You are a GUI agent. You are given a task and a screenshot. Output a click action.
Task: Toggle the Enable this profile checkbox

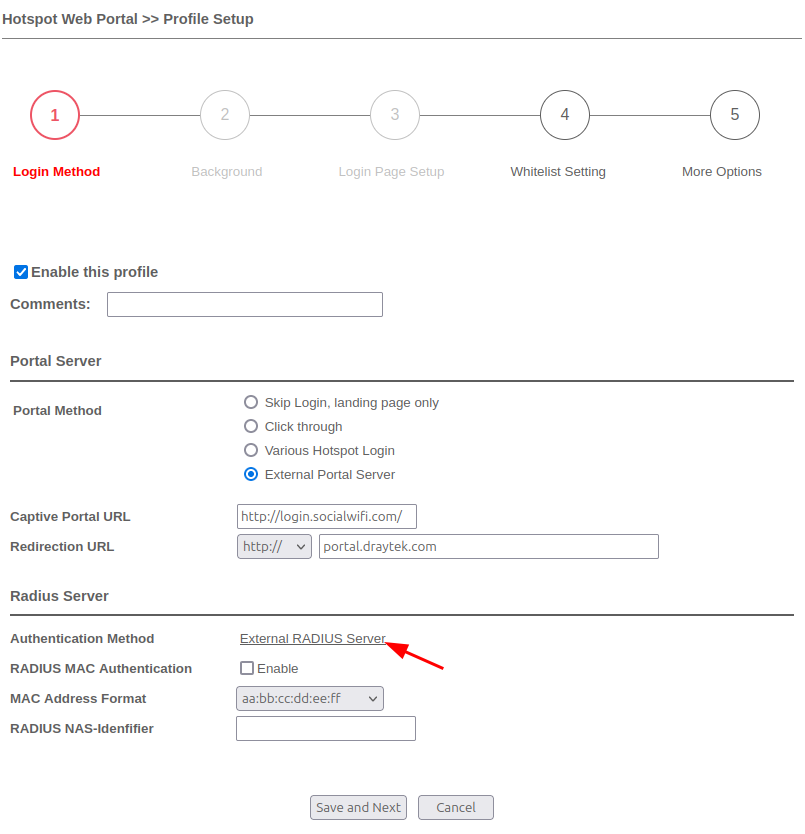[x=21, y=272]
